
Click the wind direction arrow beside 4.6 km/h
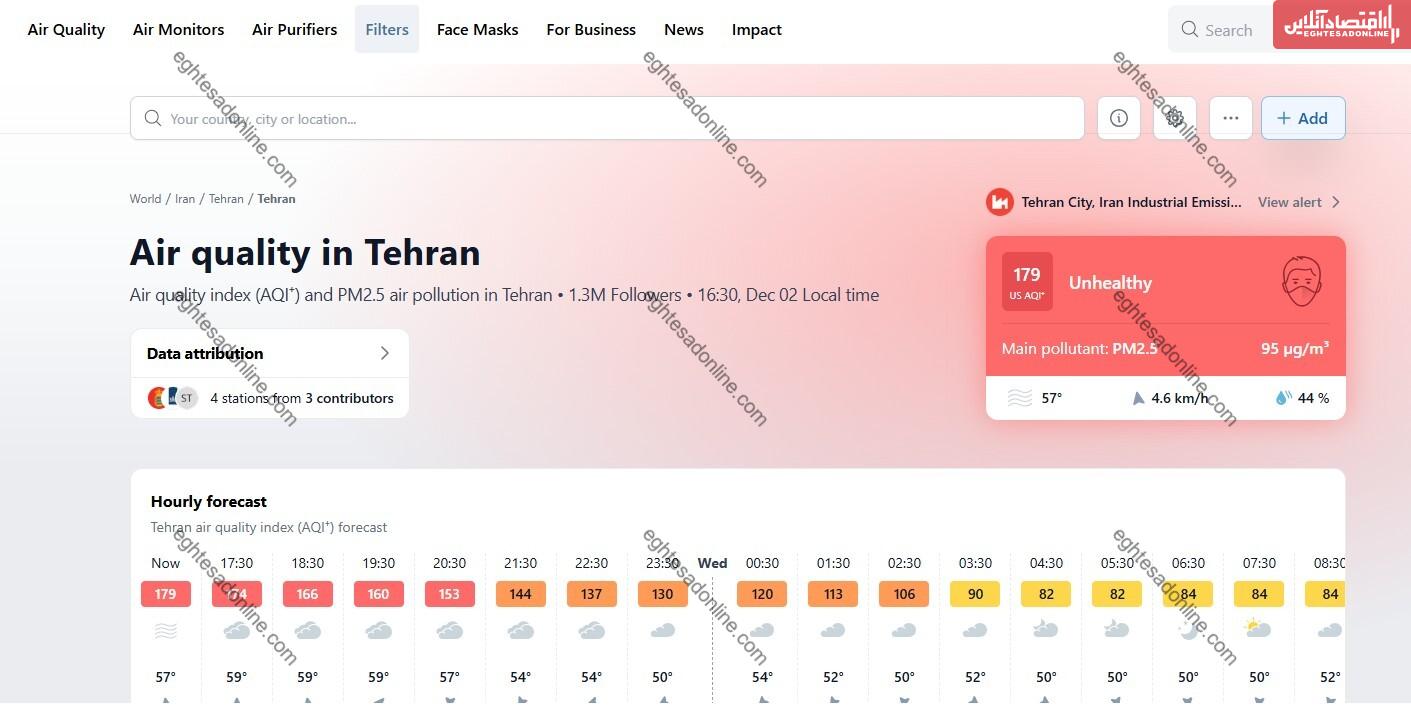pyautogui.click(x=1138, y=397)
